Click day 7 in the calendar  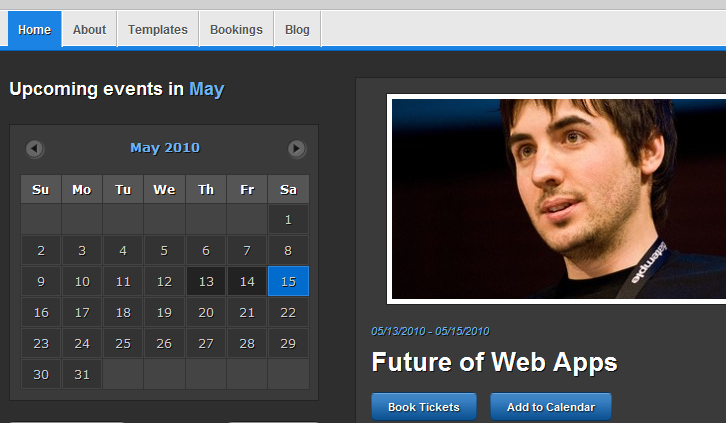(x=247, y=250)
